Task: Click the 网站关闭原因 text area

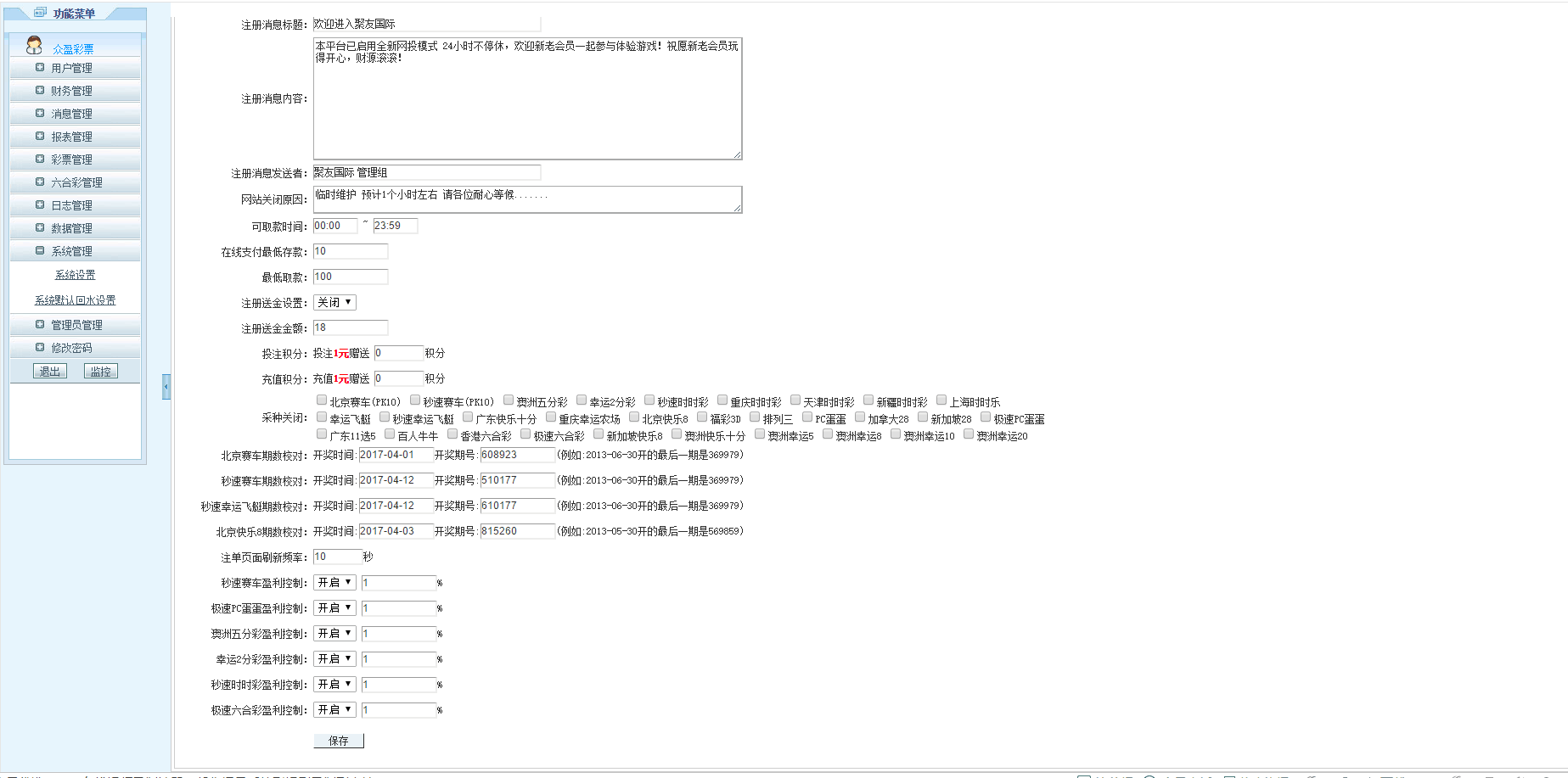Action: (528, 199)
